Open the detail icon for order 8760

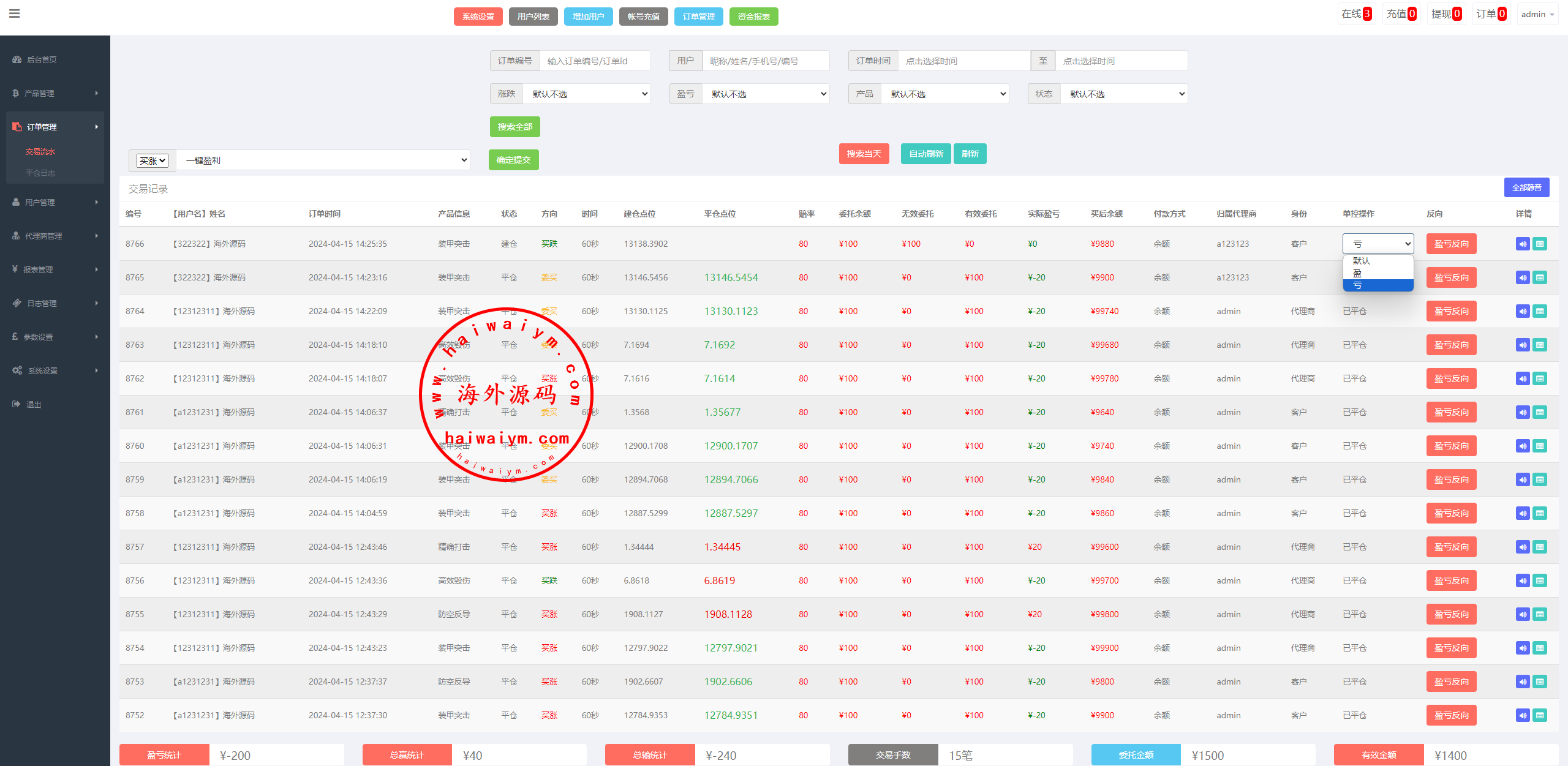point(1540,446)
